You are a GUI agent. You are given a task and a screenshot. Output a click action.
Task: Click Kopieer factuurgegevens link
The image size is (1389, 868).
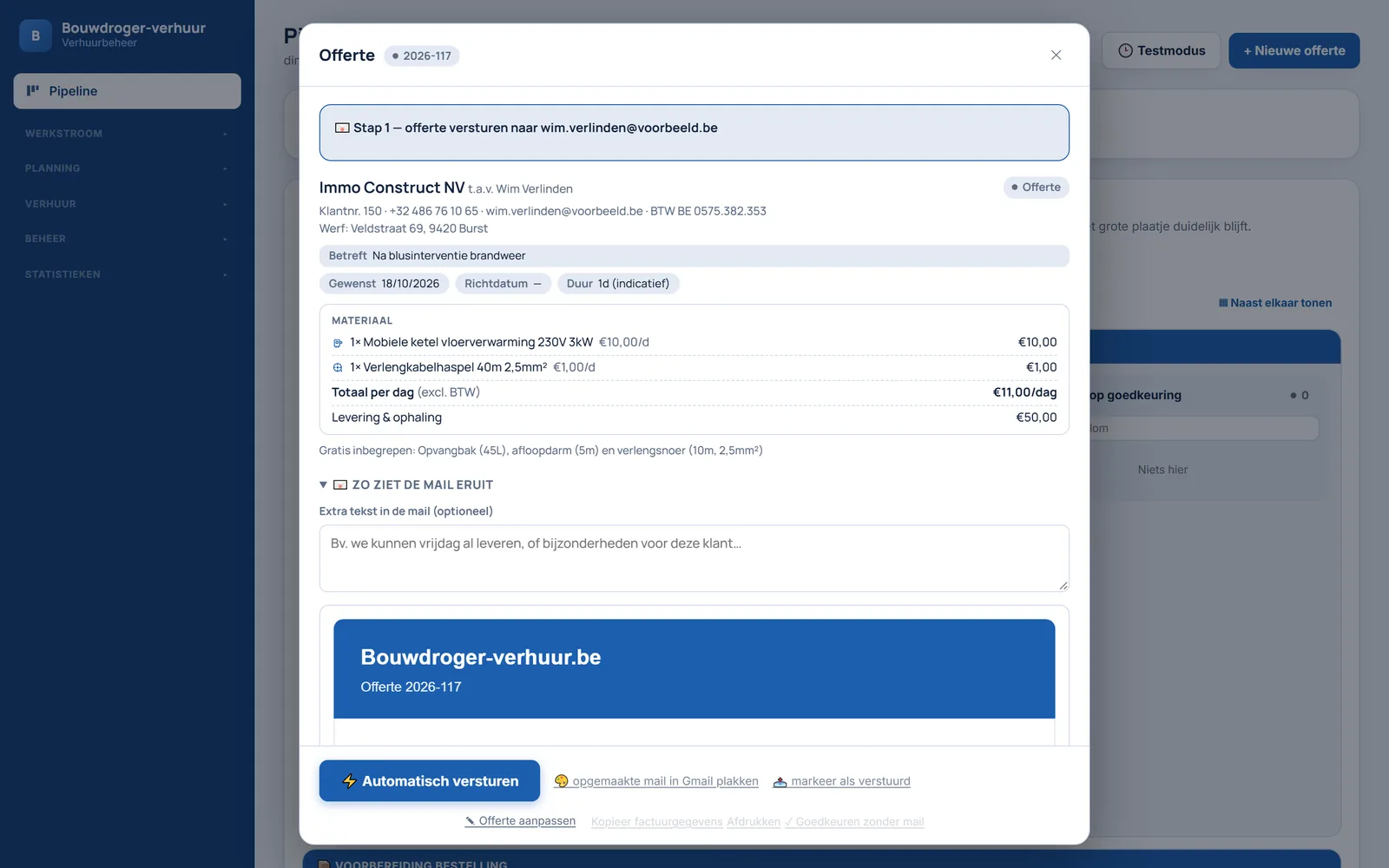click(656, 822)
